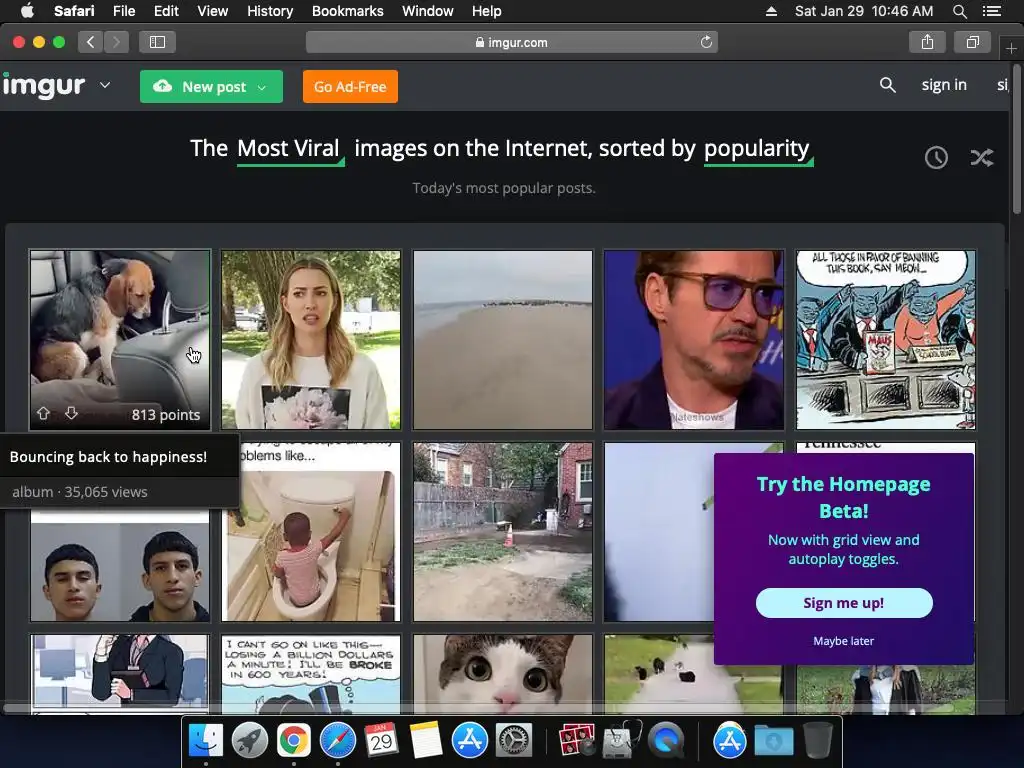Open System Preferences from the Dock
1024x768 pixels.
(514, 741)
